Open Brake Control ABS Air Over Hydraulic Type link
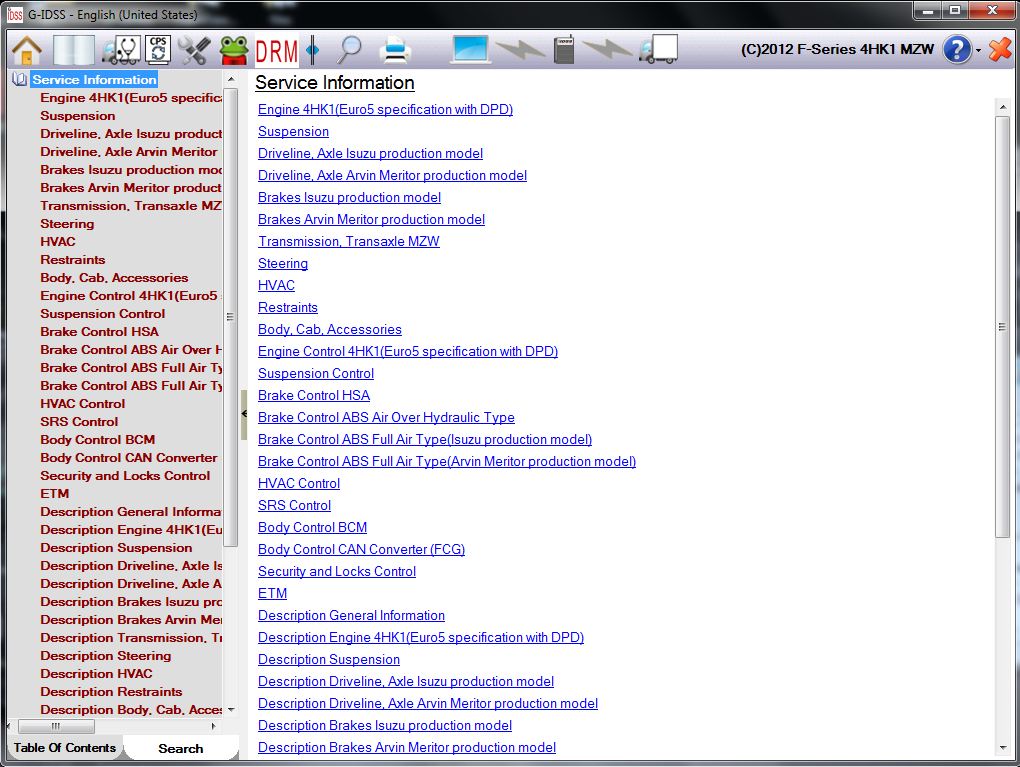 tap(386, 418)
